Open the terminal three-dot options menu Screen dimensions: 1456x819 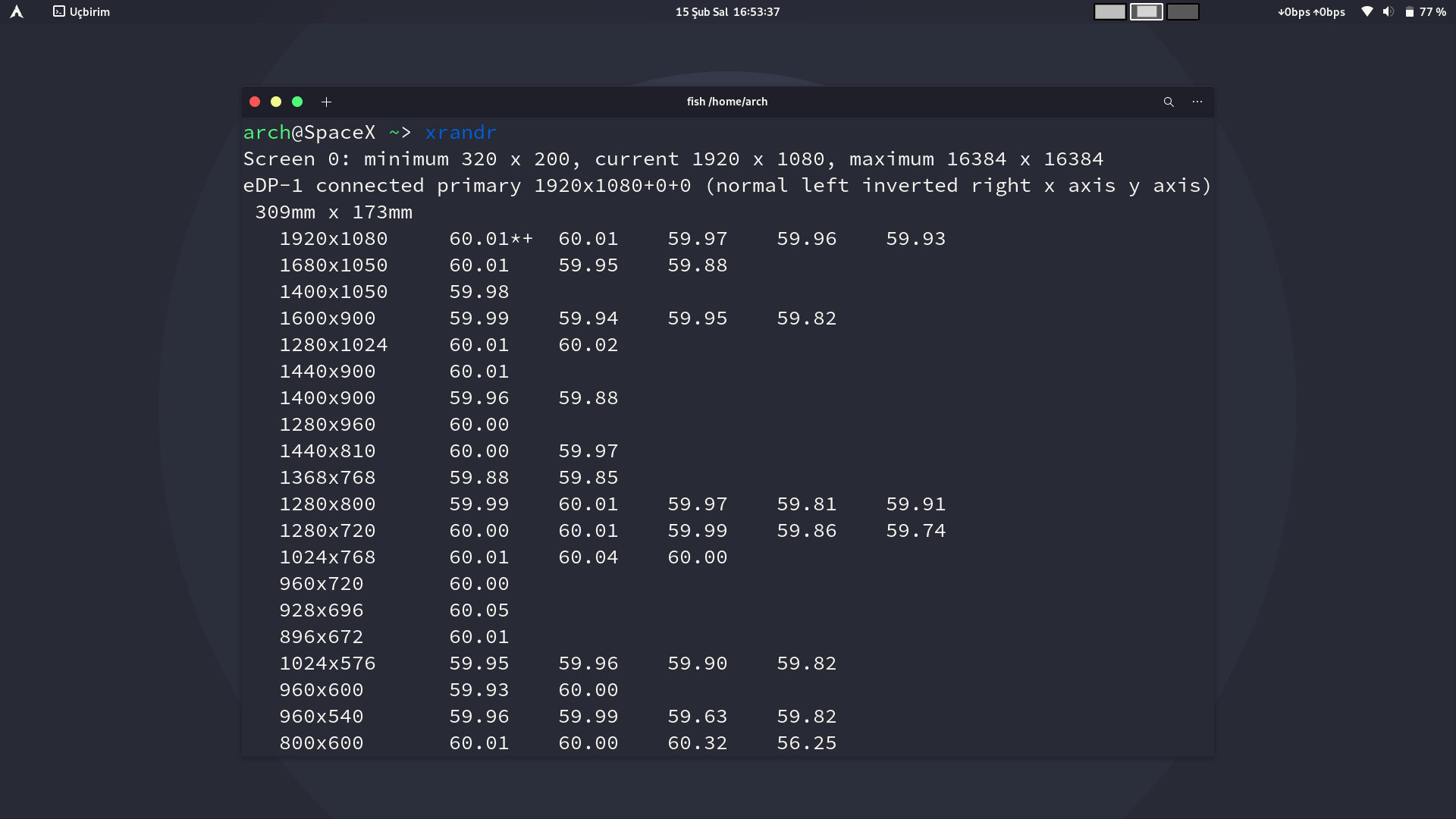1197,102
